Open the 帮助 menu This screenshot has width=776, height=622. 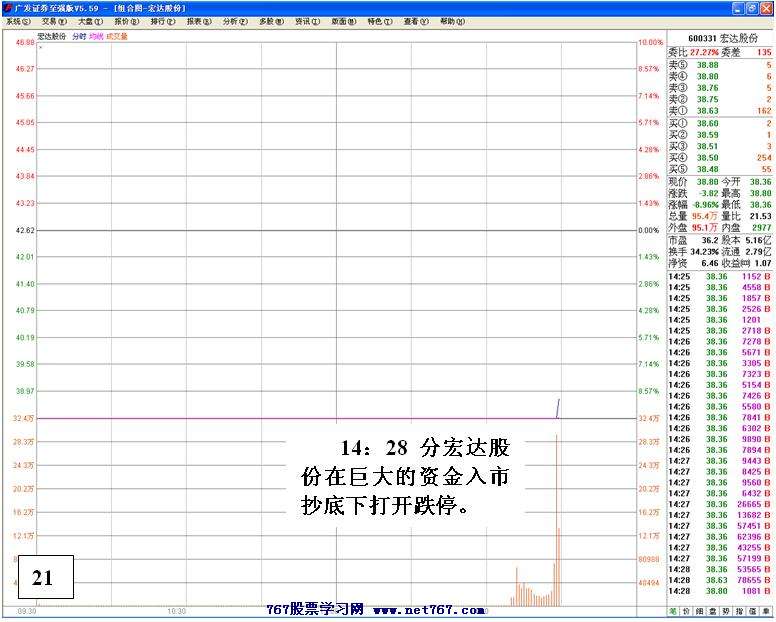(452, 22)
